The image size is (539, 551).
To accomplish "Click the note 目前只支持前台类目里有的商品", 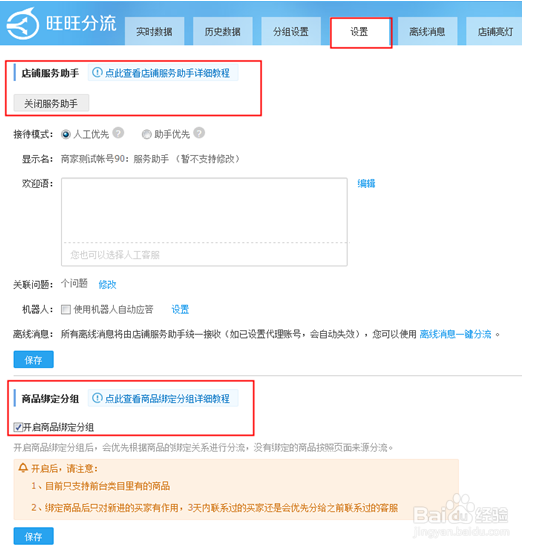I will pos(108,486).
